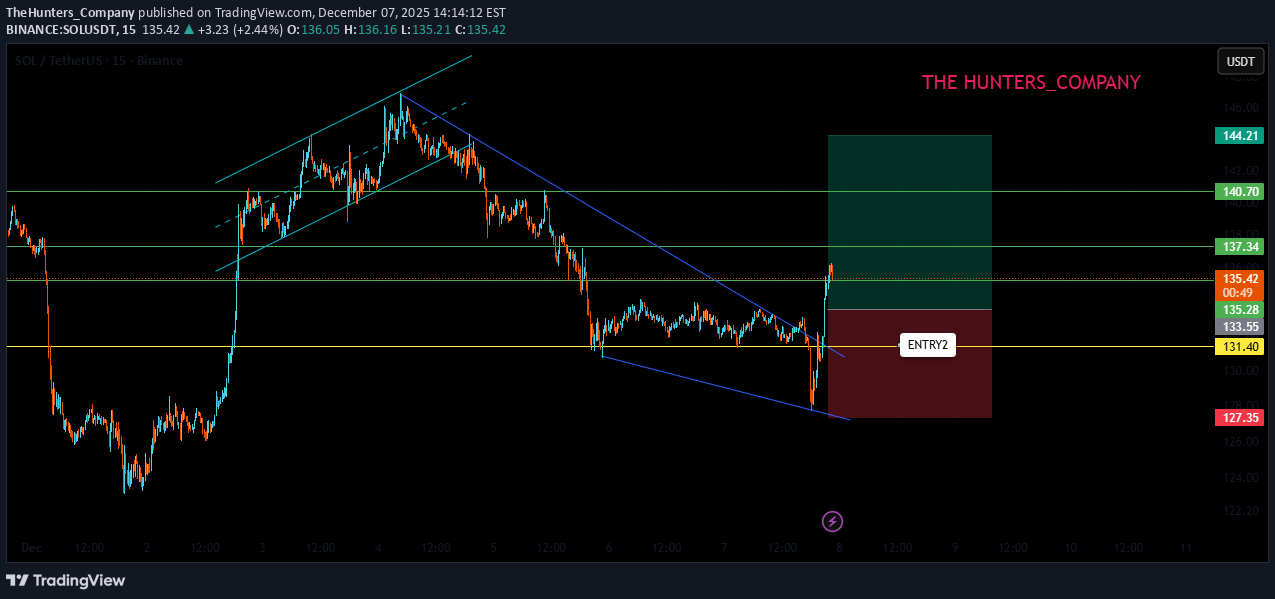Click the purple lightning bolt event icon

[832, 521]
